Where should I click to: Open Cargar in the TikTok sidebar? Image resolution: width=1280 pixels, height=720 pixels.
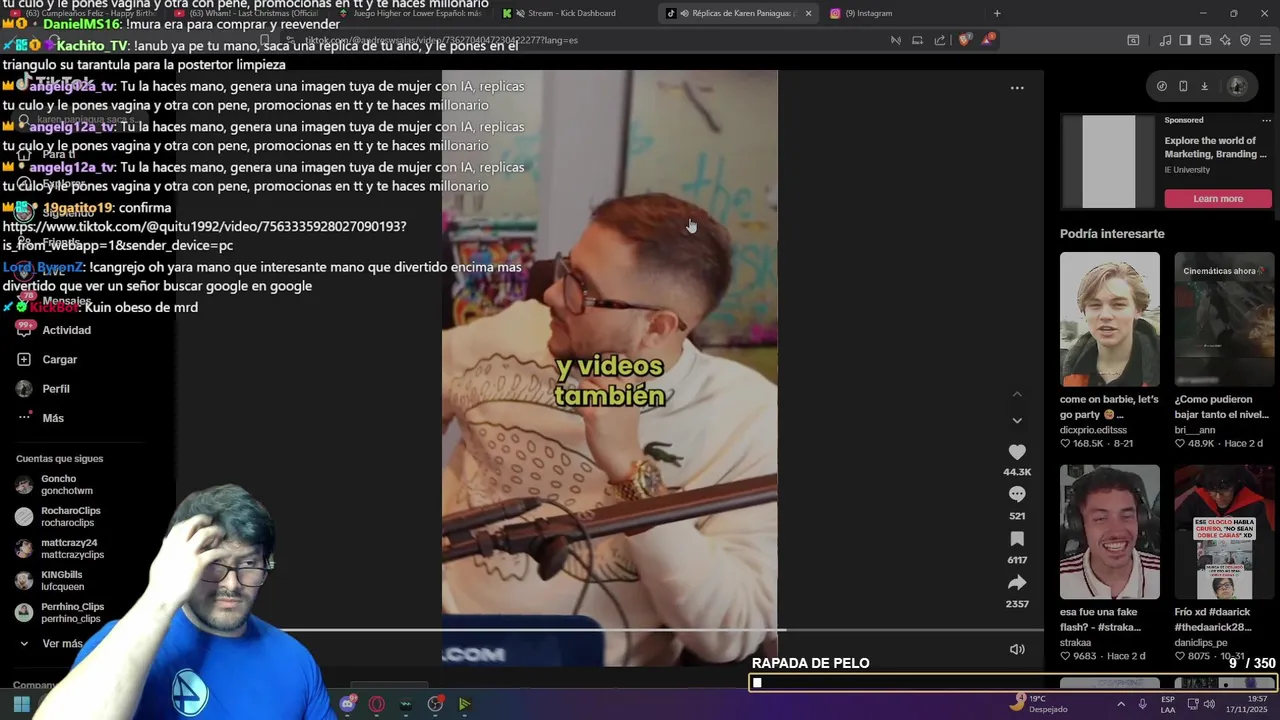click(59, 359)
